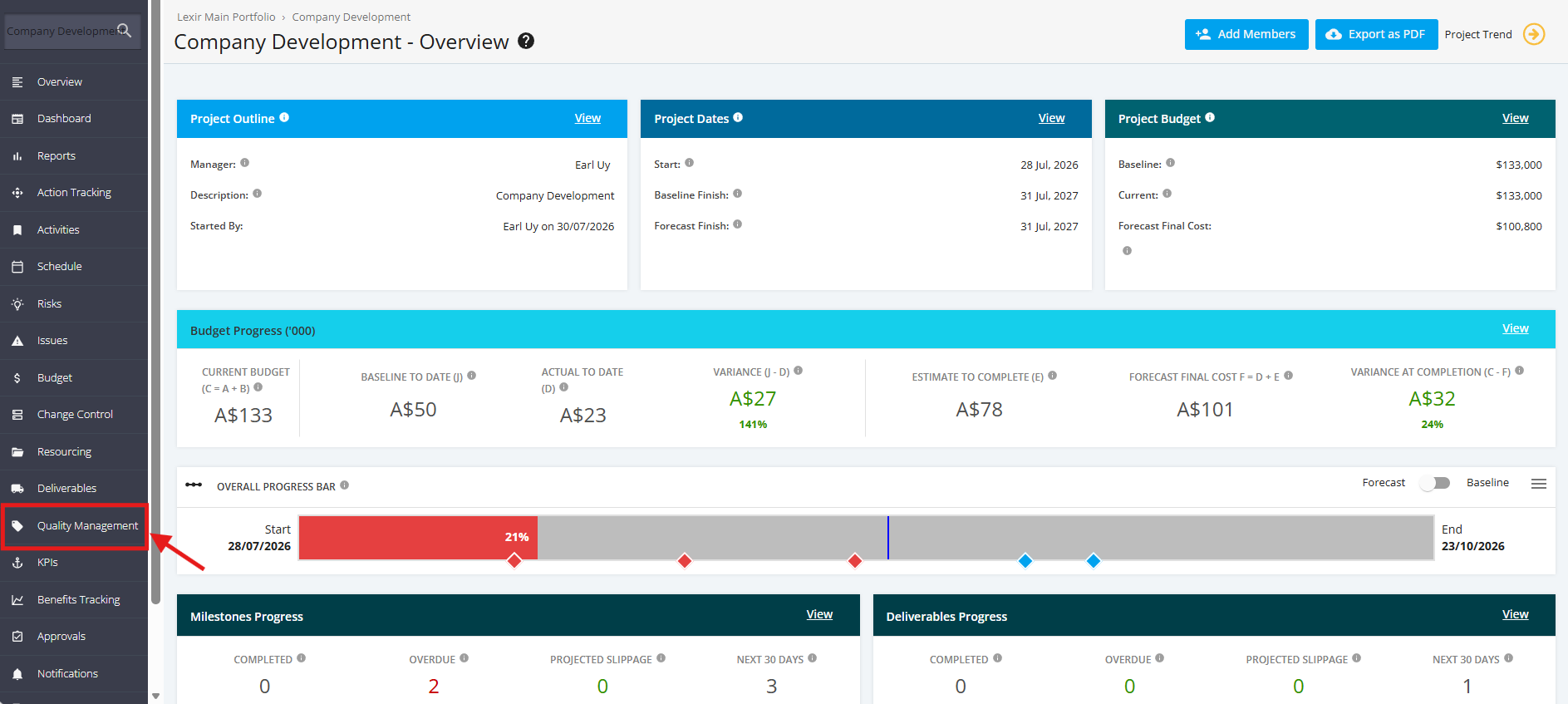Click the first blue diamond milestone marker
Viewport: 1568px width, 704px height.
1025,561
